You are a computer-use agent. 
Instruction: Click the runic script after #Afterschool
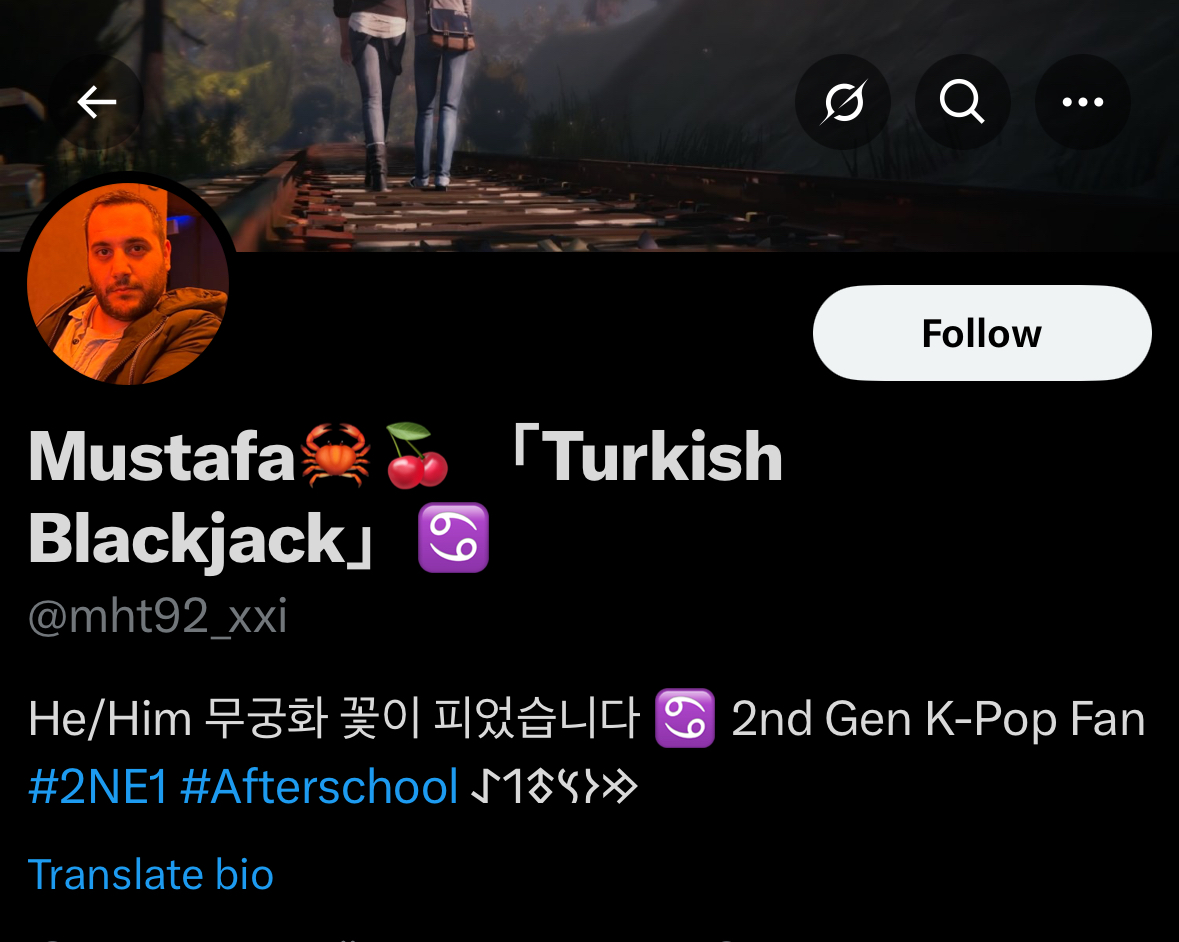pyautogui.click(x=554, y=788)
